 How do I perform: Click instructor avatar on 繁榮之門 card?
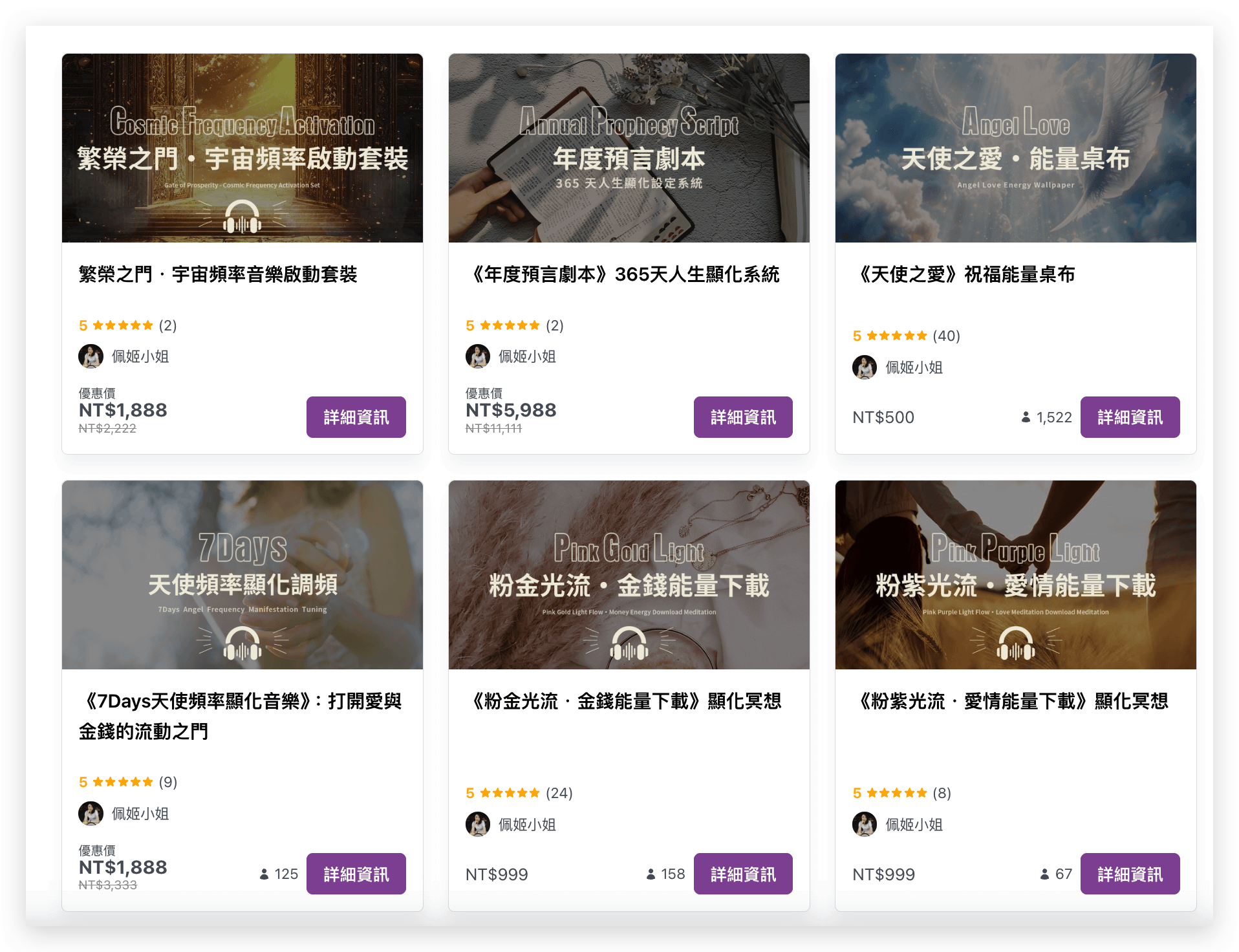[91, 356]
